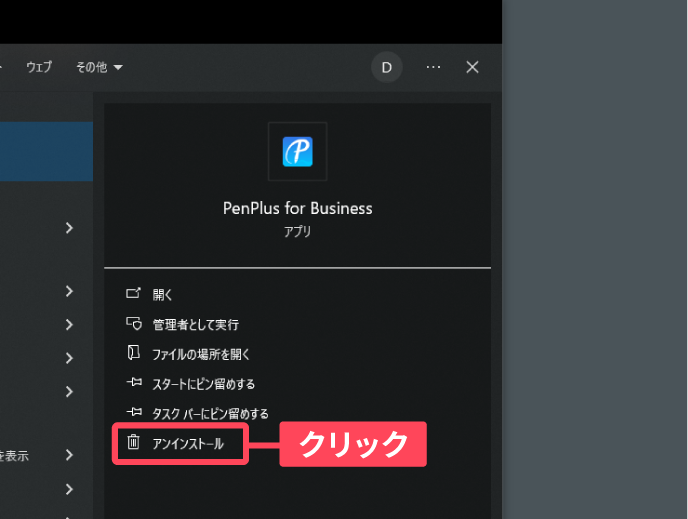Close the search panel with X
Viewport: 688px width, 519px height.
[472, 67]
